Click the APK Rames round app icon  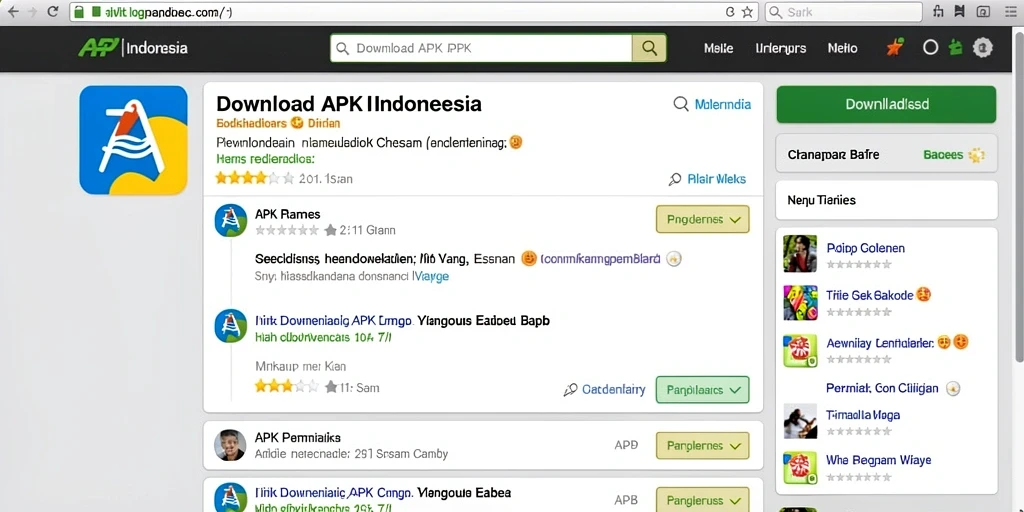tap(231, 220)
